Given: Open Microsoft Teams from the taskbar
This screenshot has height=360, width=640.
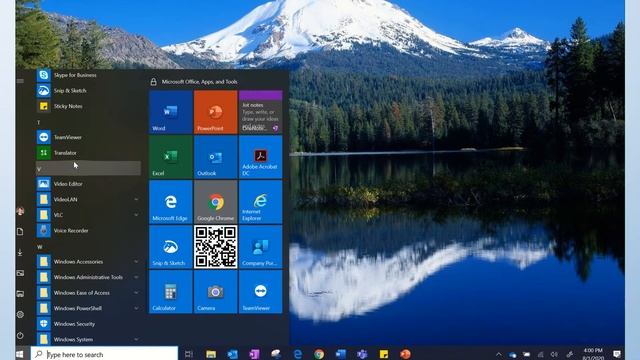Looking at the screenshot, I should (x=362, y=354).
